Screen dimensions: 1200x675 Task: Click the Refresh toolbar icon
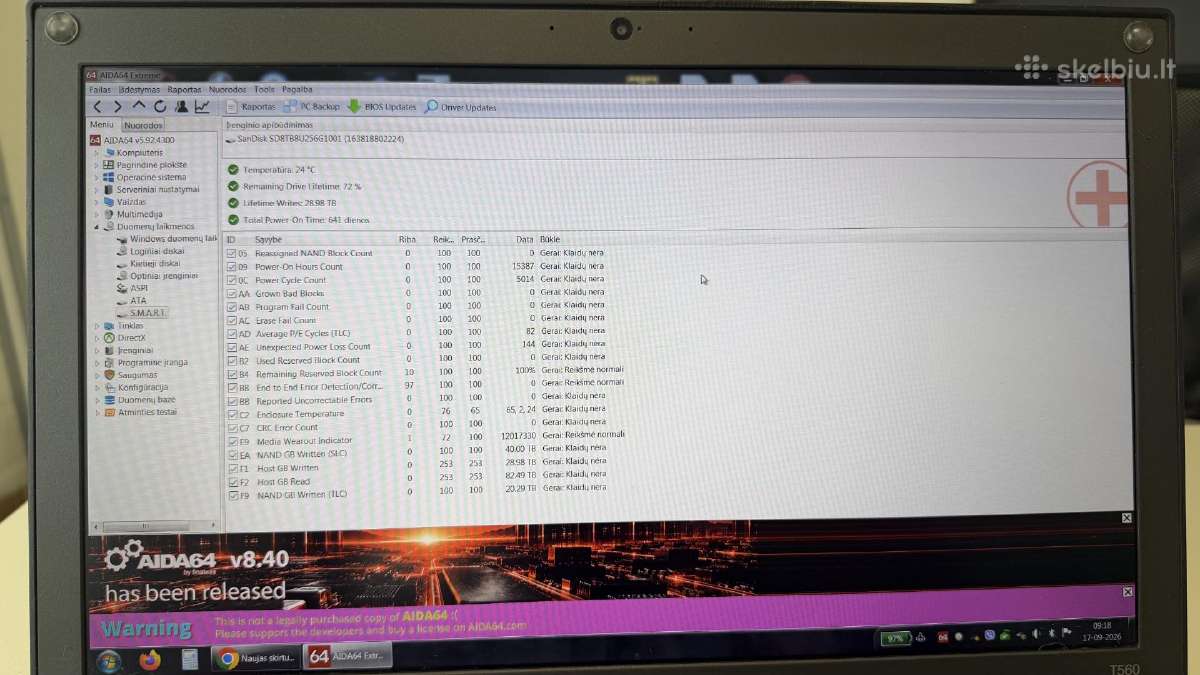point(160,106)
